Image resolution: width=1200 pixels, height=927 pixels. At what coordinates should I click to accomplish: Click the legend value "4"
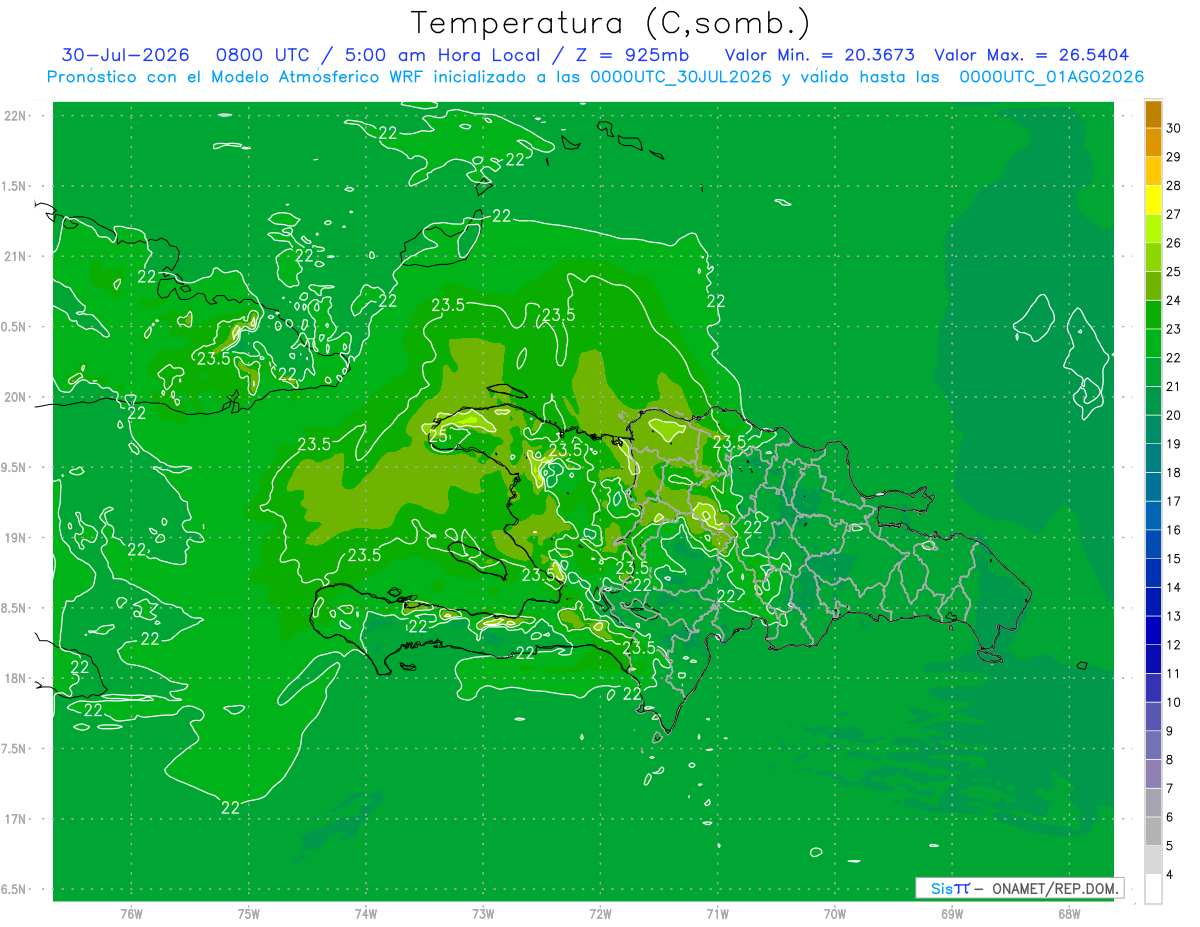click(x=1171, y=875)
